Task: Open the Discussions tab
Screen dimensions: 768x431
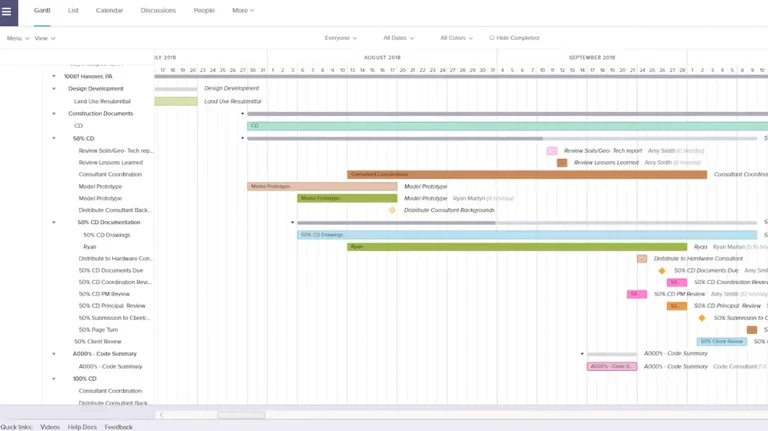Action: [x=158, y=10]
